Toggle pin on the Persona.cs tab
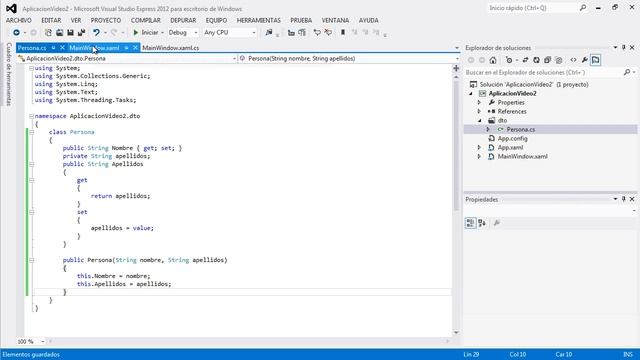 [53, 48]
